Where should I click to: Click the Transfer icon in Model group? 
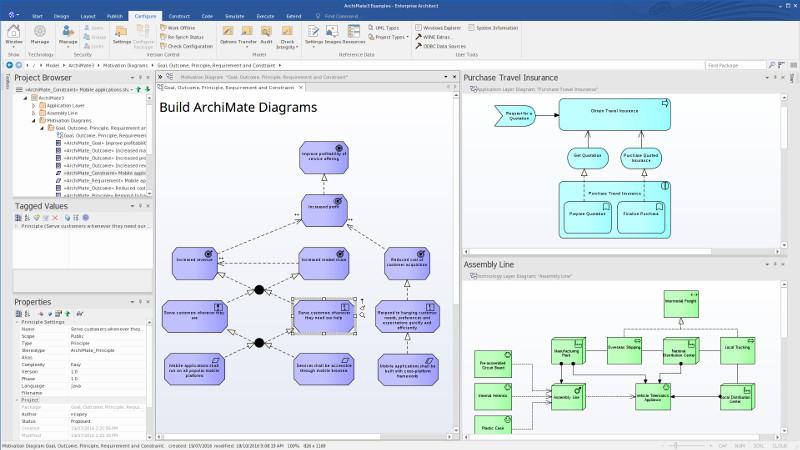click(x=247, y=34)
